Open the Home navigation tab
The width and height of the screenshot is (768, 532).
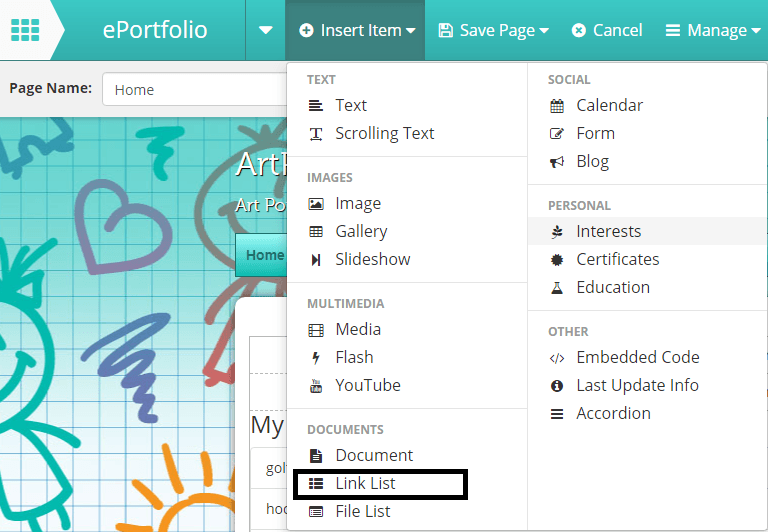pos(262,255)
